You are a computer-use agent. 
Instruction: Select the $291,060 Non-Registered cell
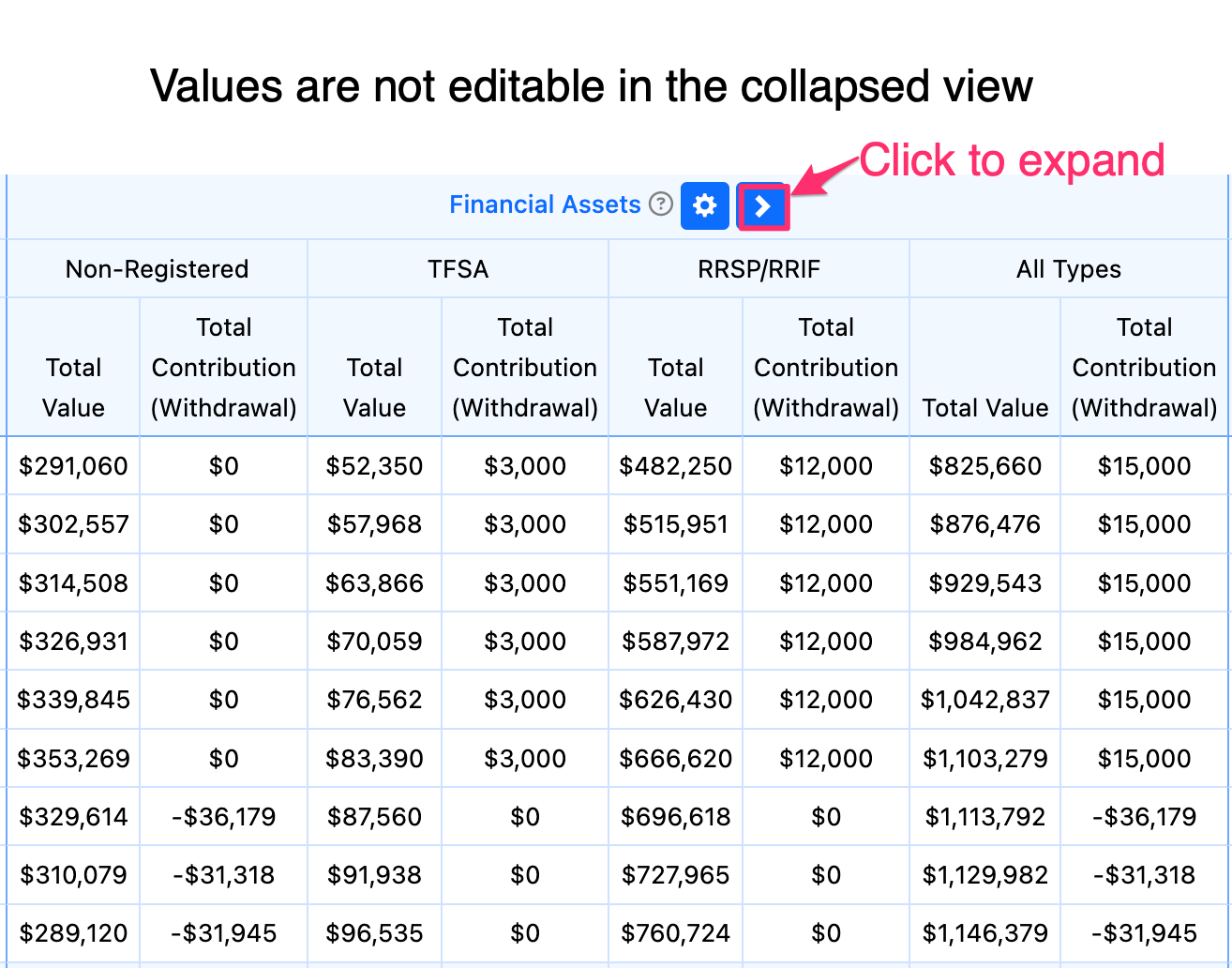click(x=73, y=466)
